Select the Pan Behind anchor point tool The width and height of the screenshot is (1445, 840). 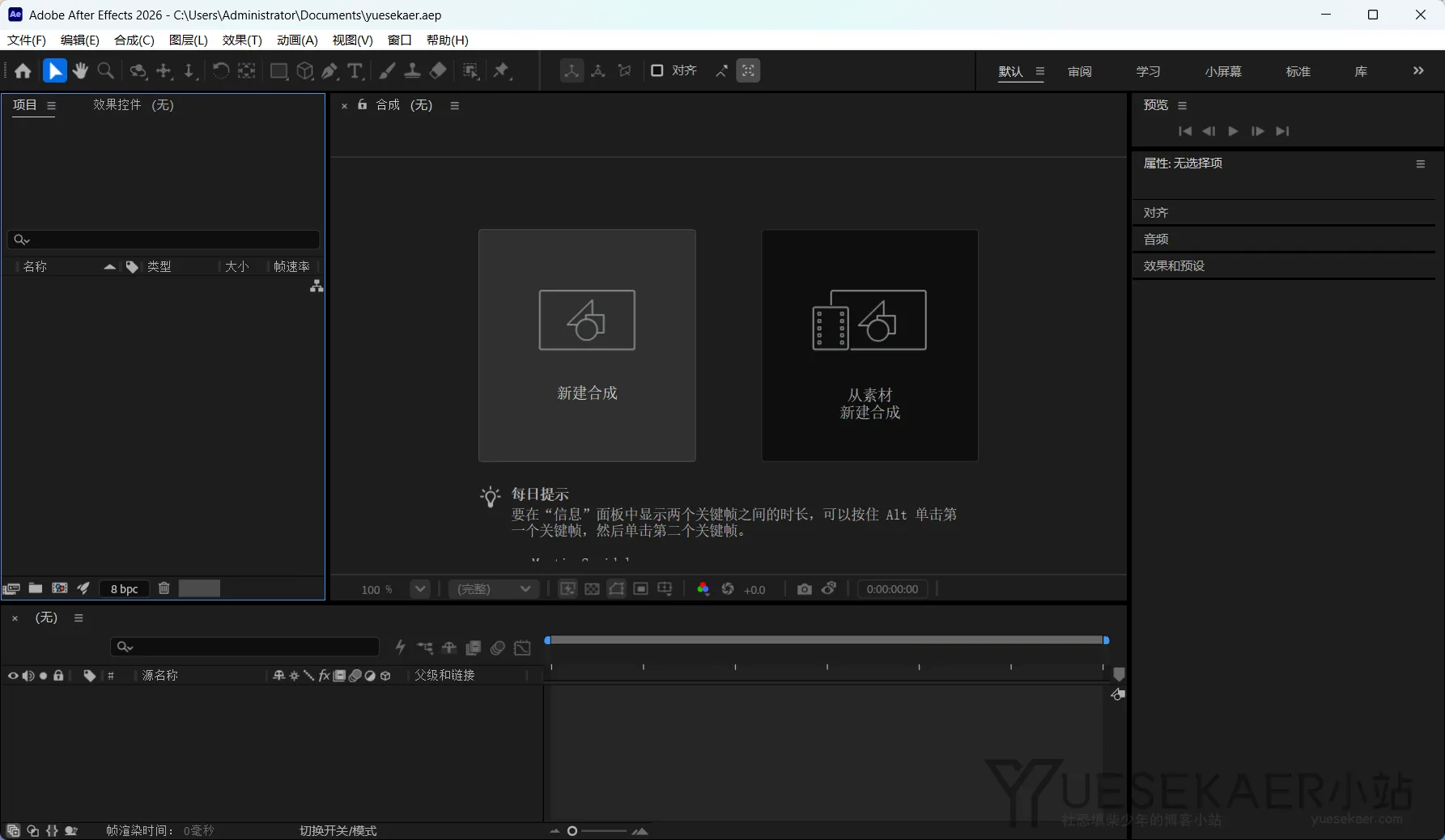(x=246, y=71)
